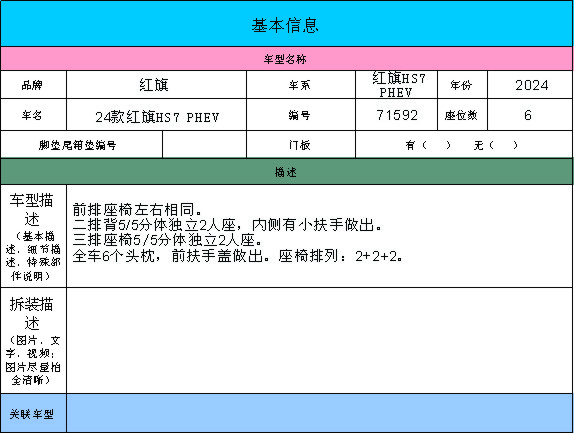Select the year cell showing 2024
Viewport: 574px width, 433px height.
point(530,85)
